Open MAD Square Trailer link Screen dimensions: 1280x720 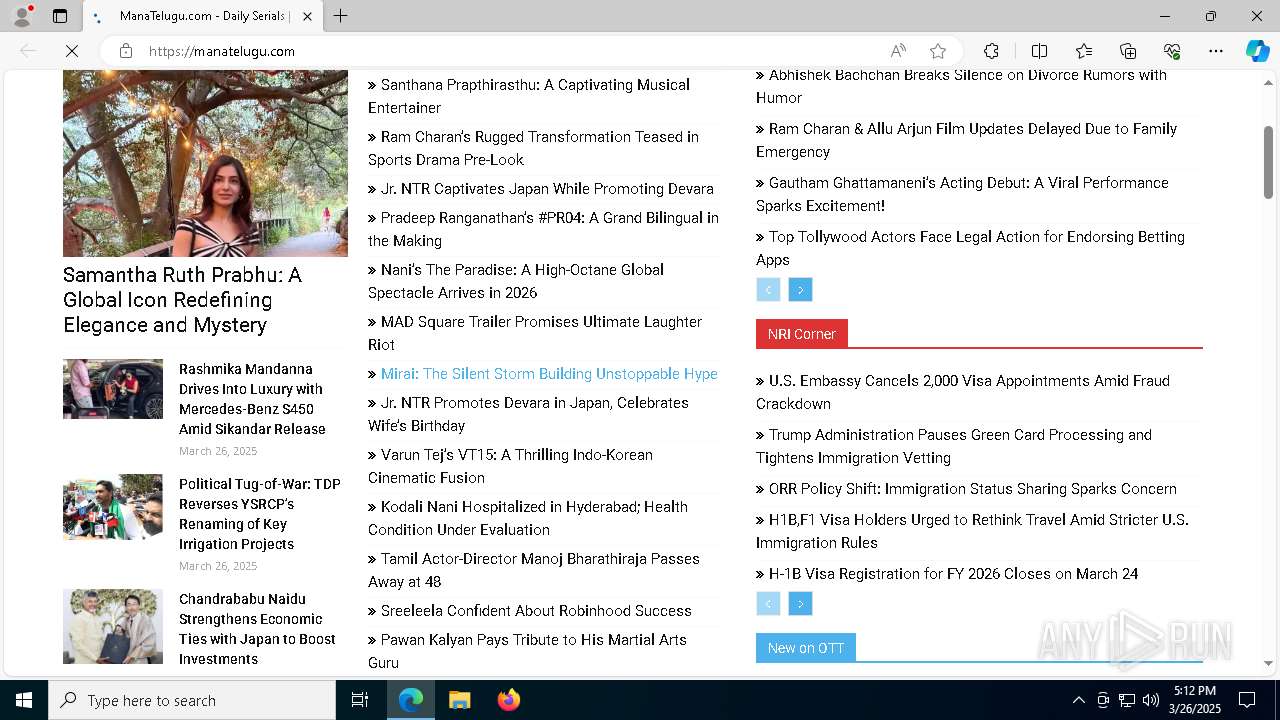pos(535,333)
